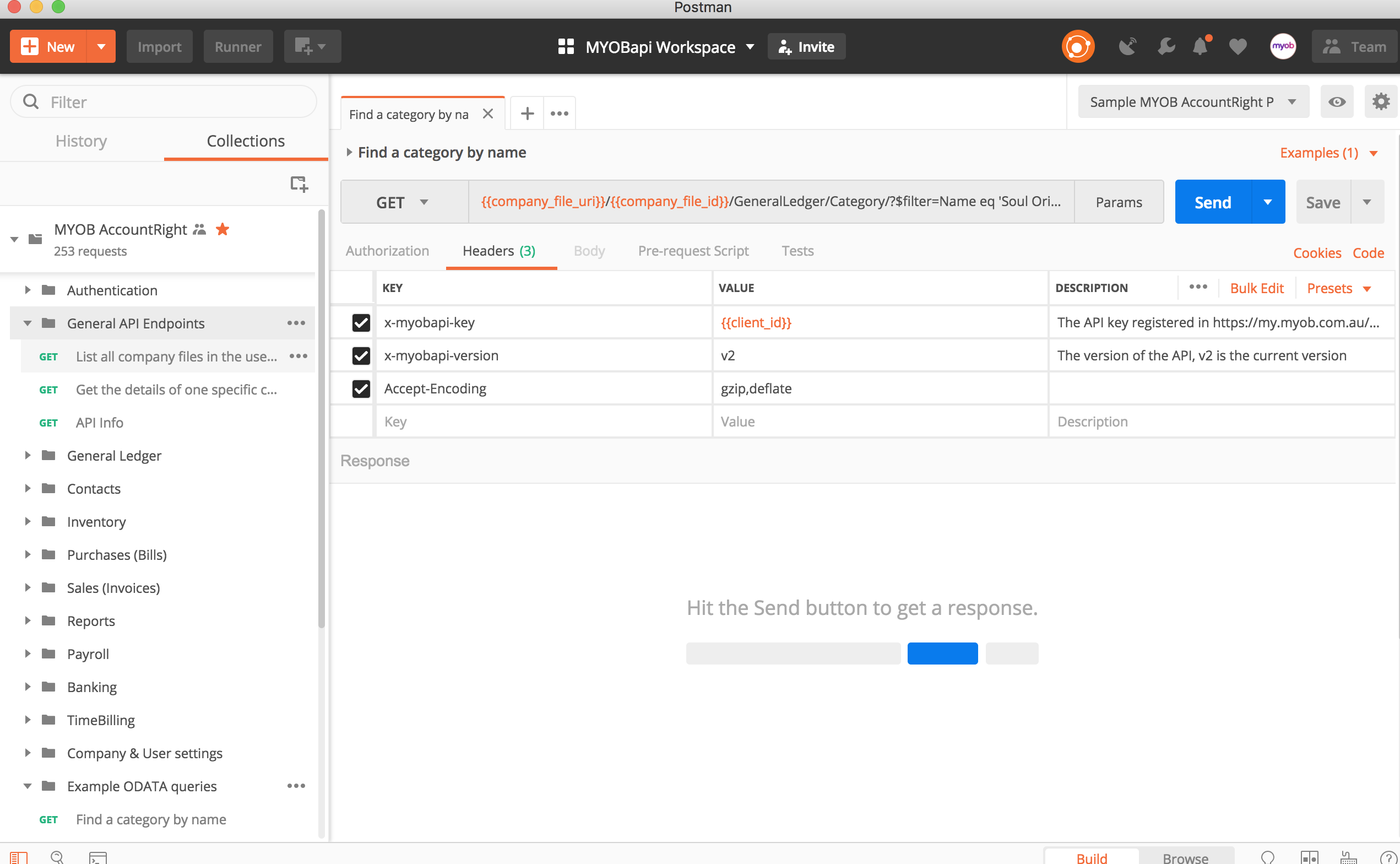Toggle sidebar icon in status bar
The height and width of the screenshot is (864, 1400).
pos(18,857)
